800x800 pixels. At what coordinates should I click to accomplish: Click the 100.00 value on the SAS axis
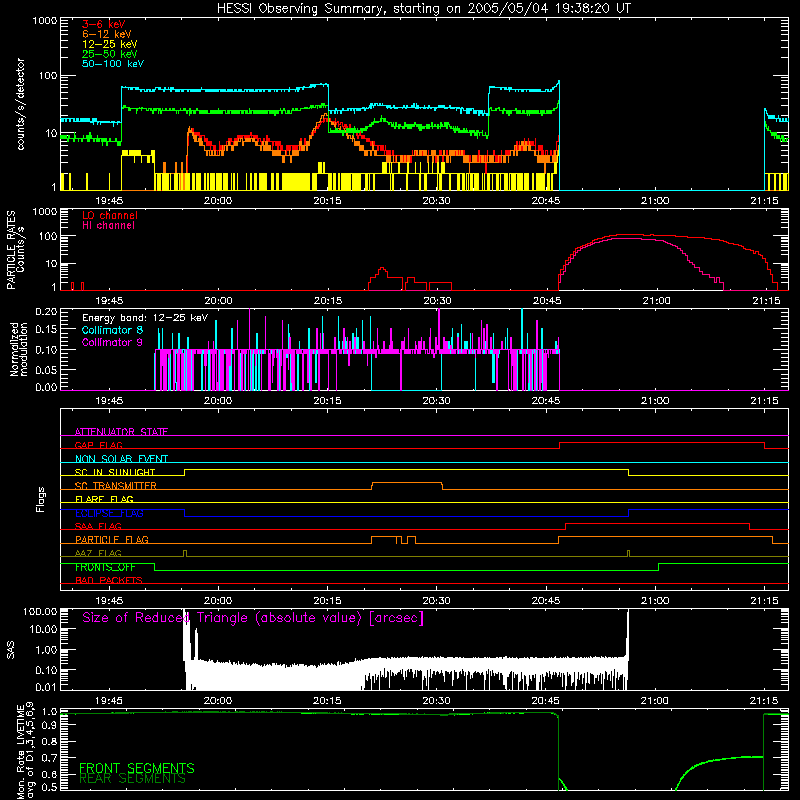[40, 611]
